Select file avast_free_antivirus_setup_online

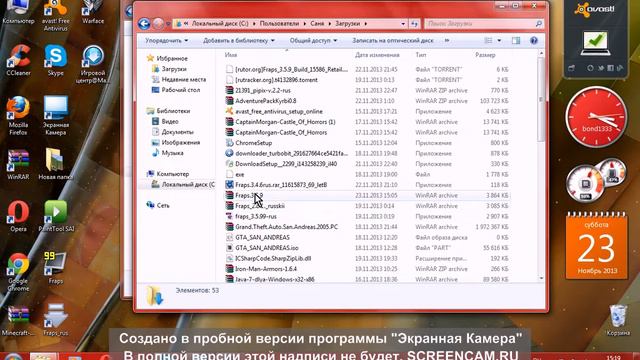coord(279,111)
